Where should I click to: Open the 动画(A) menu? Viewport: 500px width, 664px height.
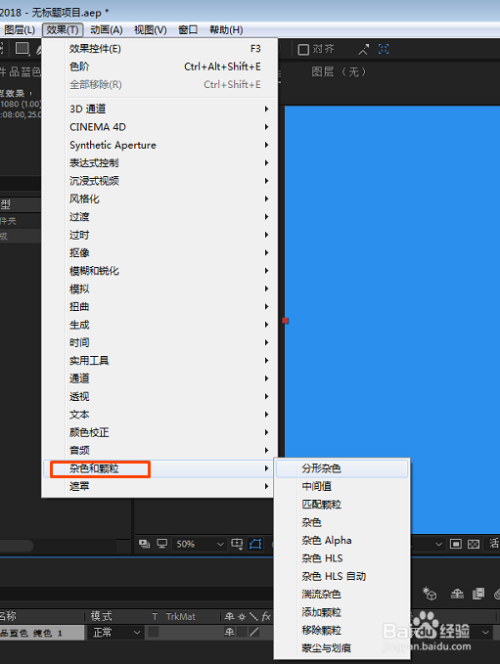pos(106,30)
